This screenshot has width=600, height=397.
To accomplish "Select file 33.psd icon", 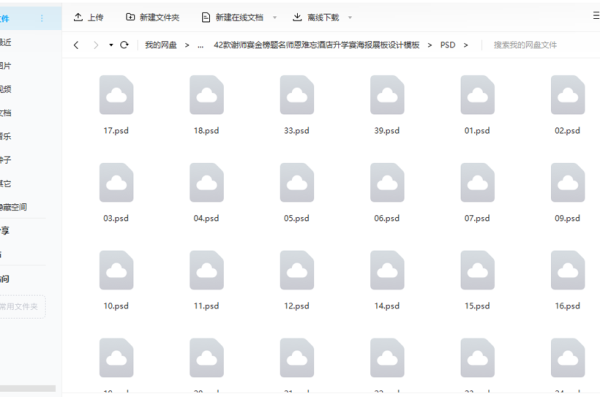I will [297, 95].
